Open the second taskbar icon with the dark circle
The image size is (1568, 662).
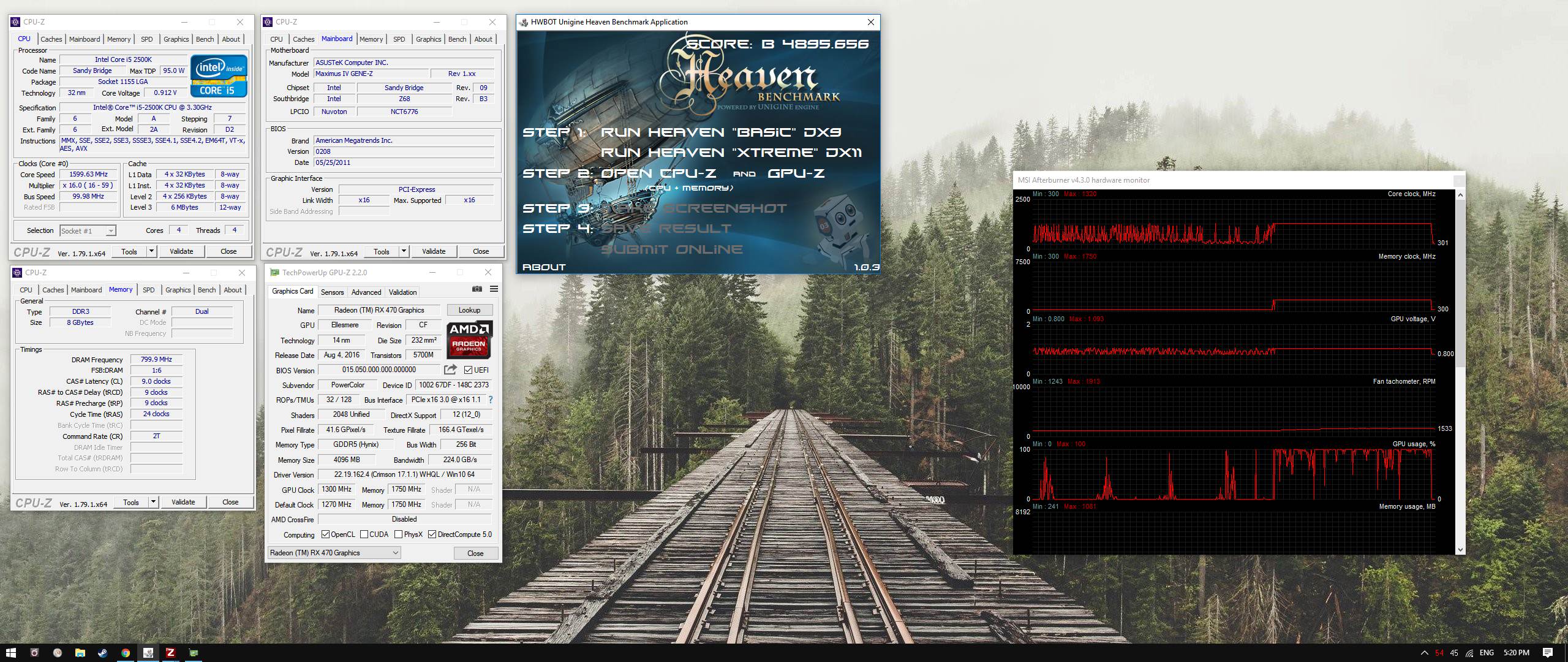click(34, 653)
